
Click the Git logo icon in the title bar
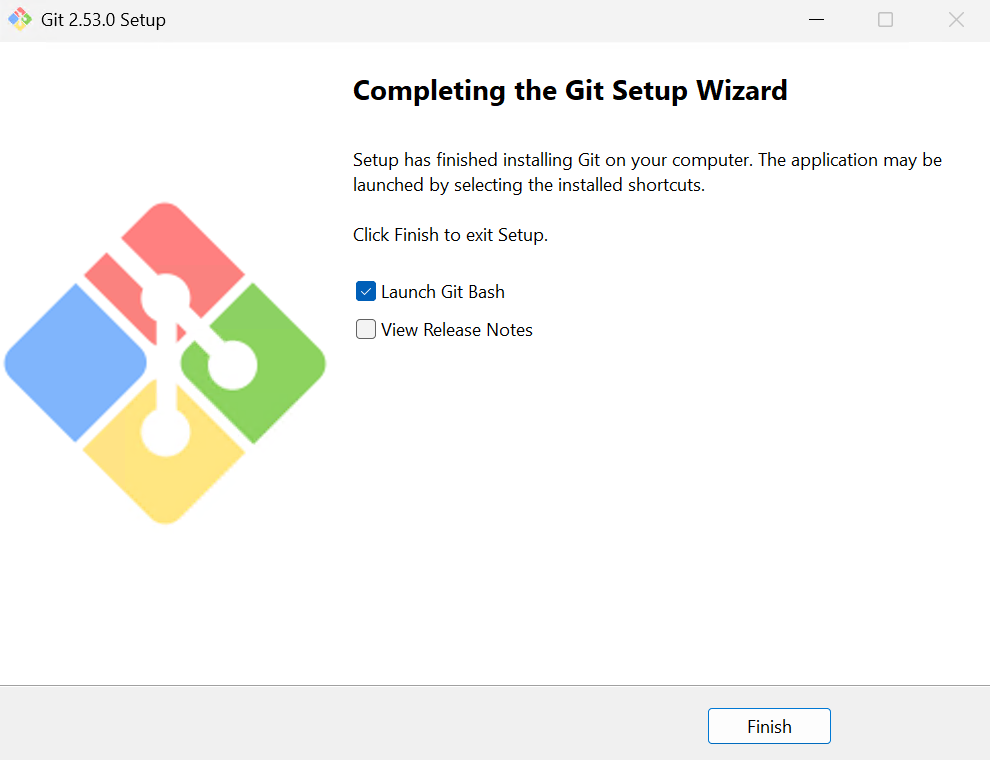[x=20, y=19]
